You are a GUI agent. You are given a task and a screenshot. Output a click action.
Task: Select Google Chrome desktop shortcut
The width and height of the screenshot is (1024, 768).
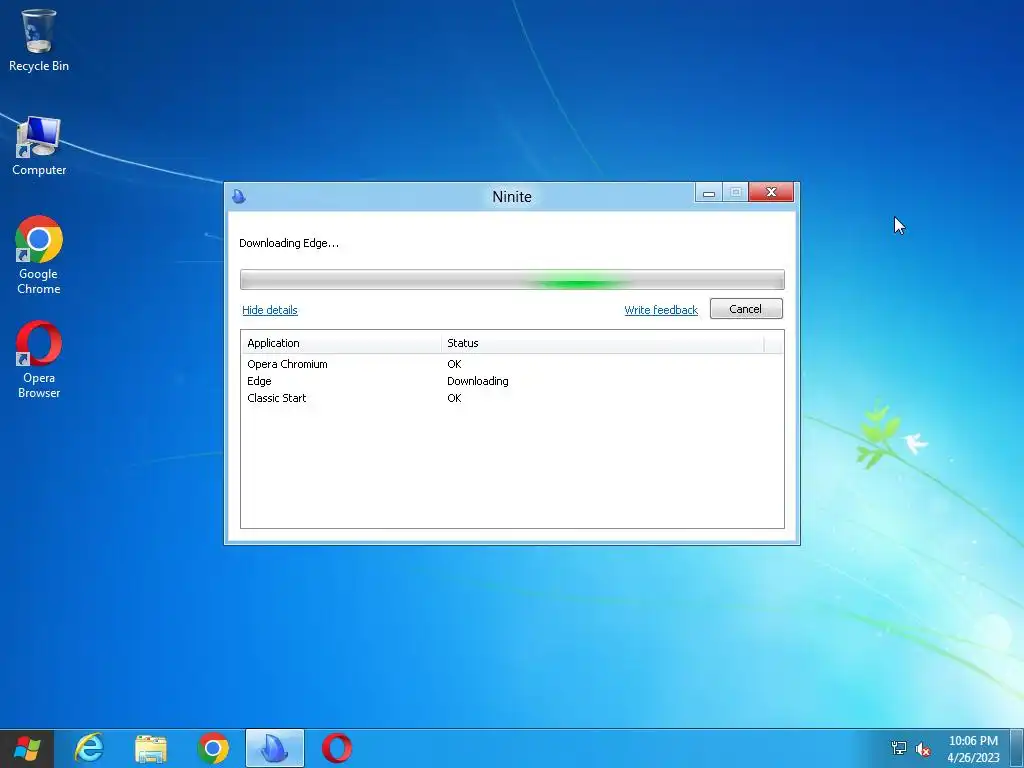click(39, 255)
